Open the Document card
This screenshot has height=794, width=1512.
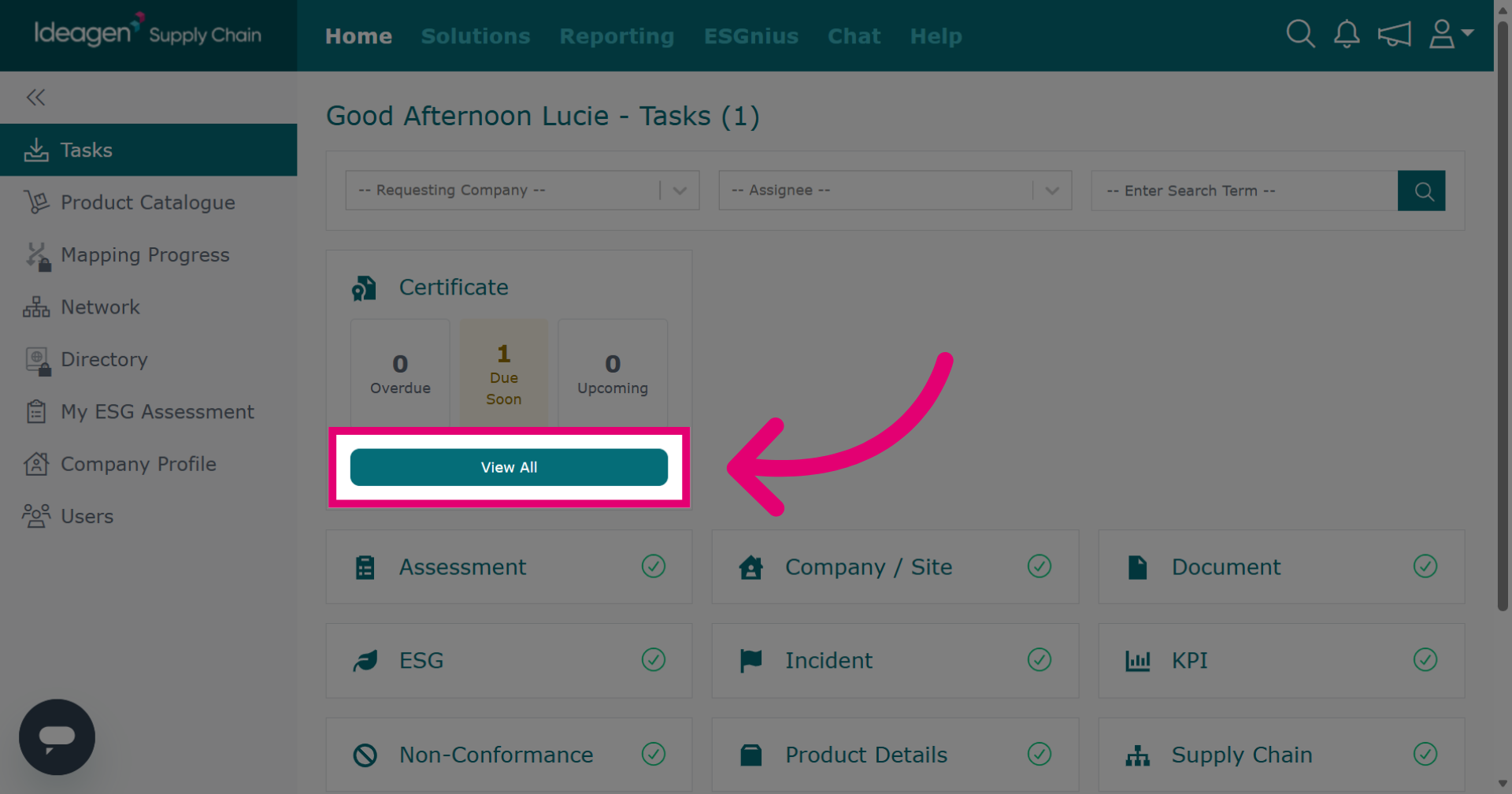pyautogui.click(x=1281, y=567)
